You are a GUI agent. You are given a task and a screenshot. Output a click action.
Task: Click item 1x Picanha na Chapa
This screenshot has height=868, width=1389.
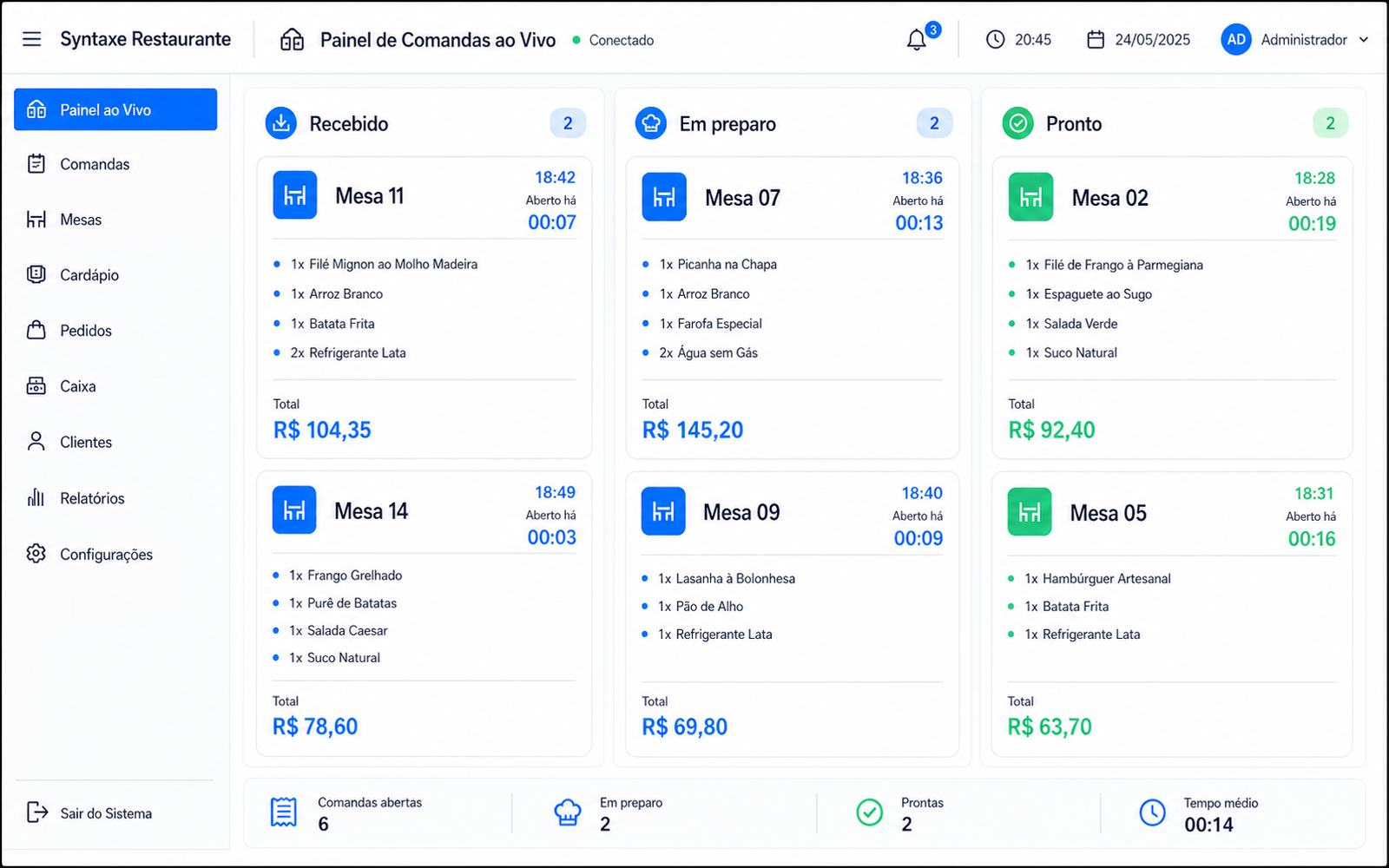tap(718, 264)
